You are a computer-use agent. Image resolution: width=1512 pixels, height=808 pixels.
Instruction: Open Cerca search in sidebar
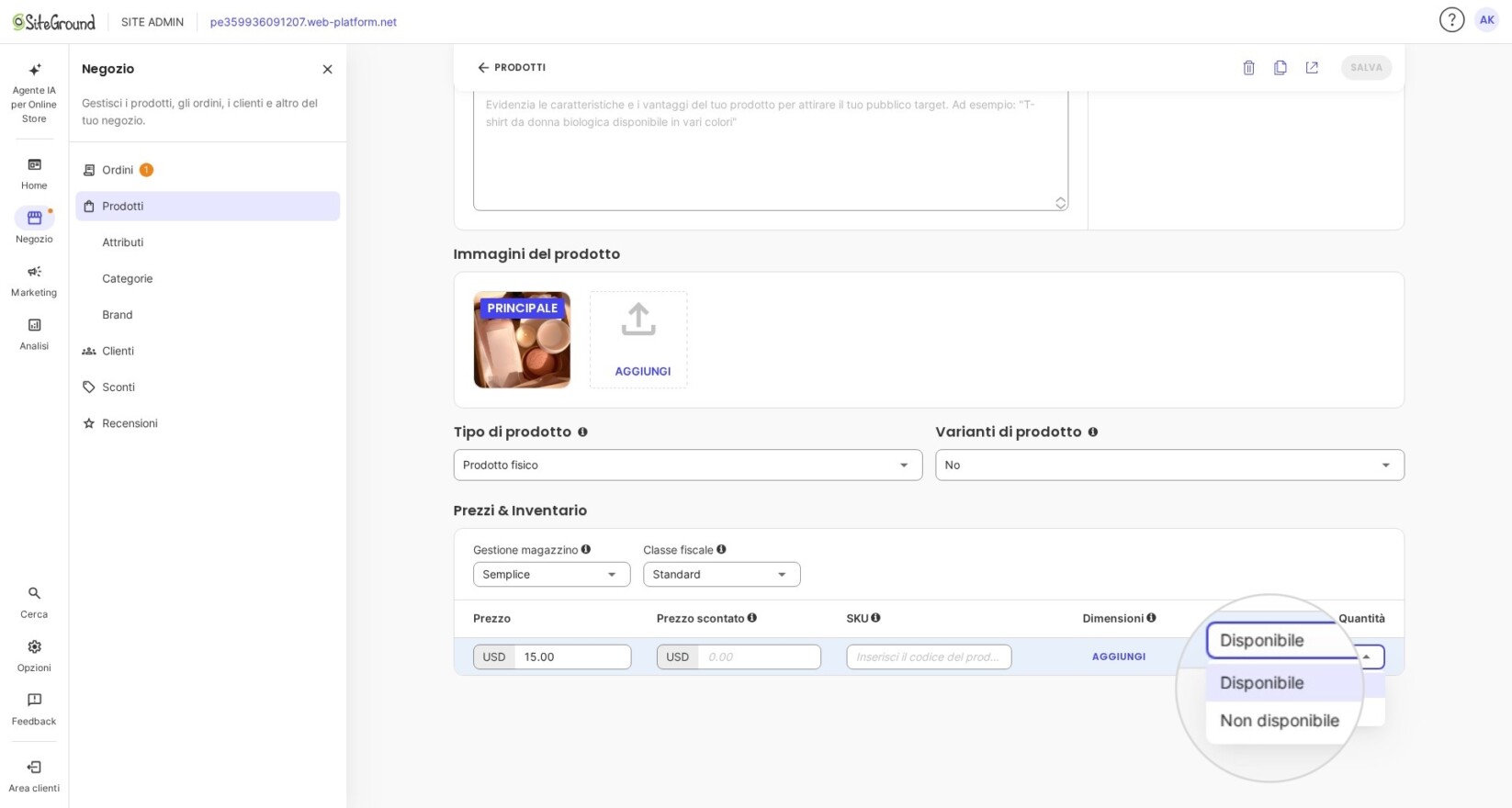(34, 601)
